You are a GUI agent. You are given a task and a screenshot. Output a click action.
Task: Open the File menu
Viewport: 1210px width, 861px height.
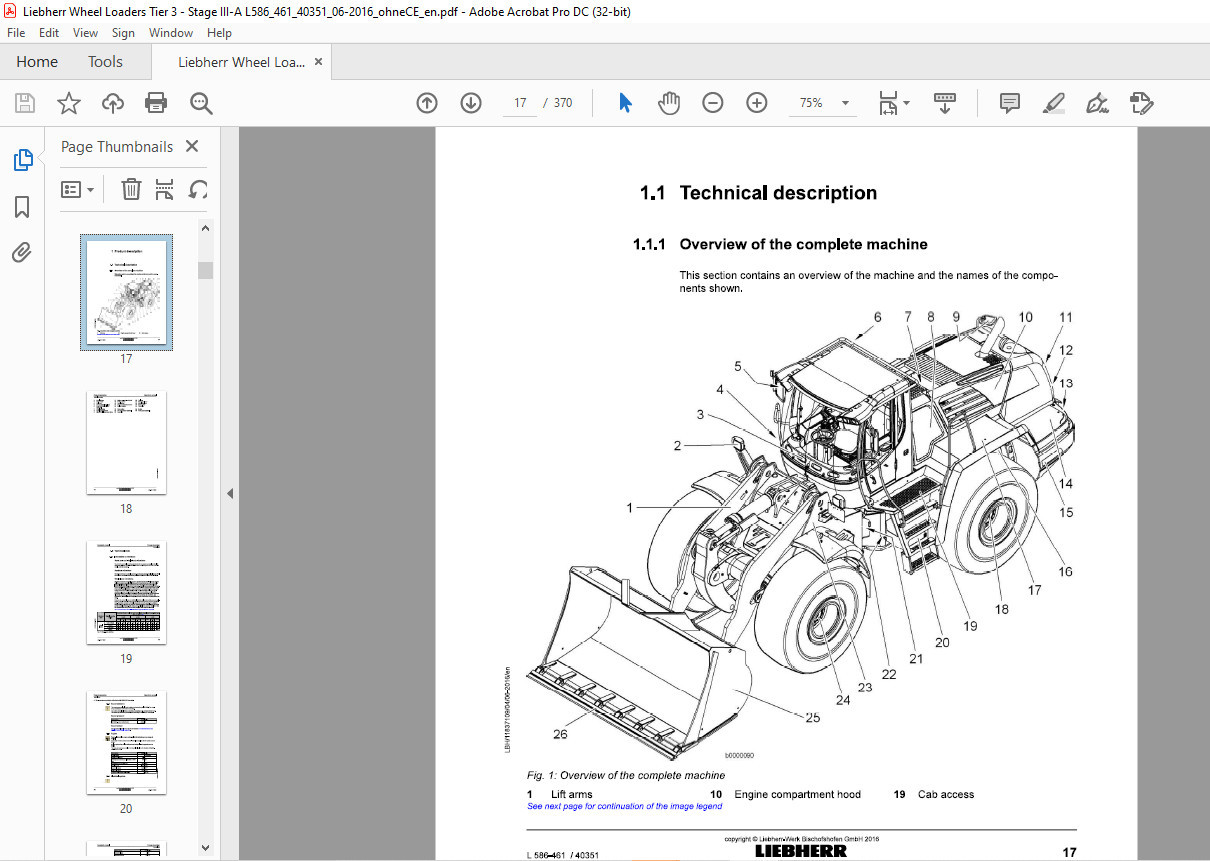[16, 33]
